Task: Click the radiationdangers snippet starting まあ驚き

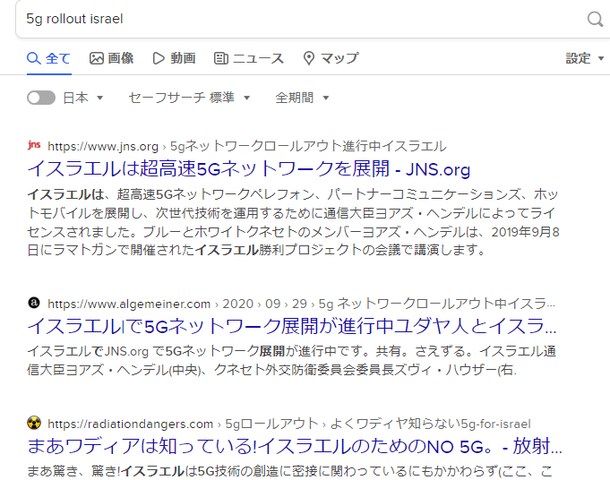Action: [290, 471]
